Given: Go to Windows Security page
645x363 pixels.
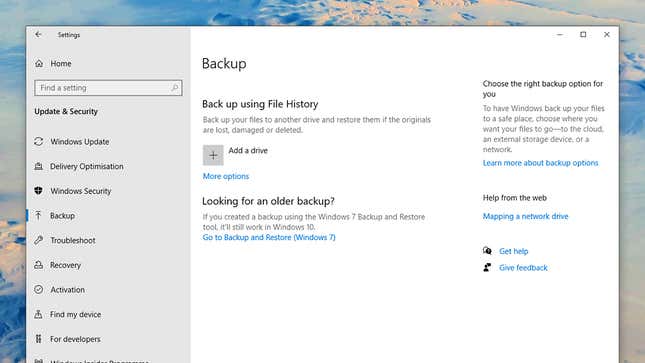Looking at the screenshot, I should tap(81, 191).
